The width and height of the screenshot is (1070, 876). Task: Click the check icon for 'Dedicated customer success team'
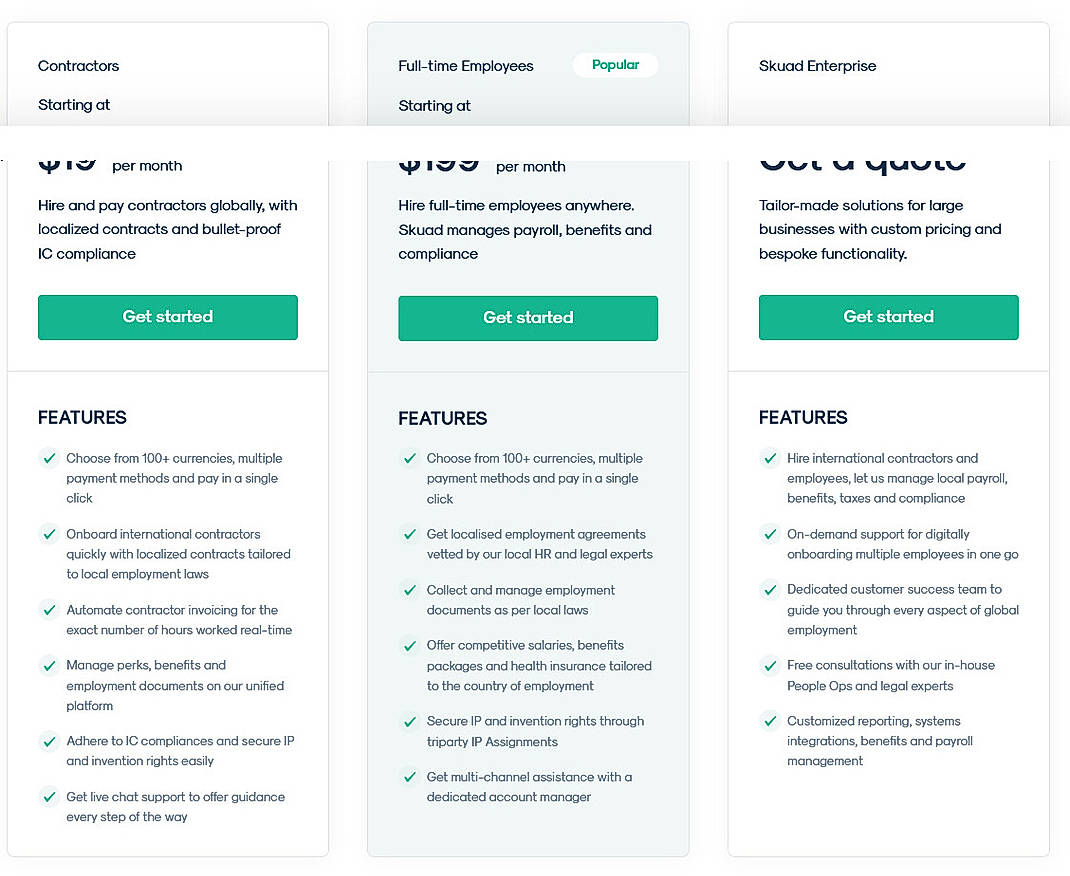[770, 590]
